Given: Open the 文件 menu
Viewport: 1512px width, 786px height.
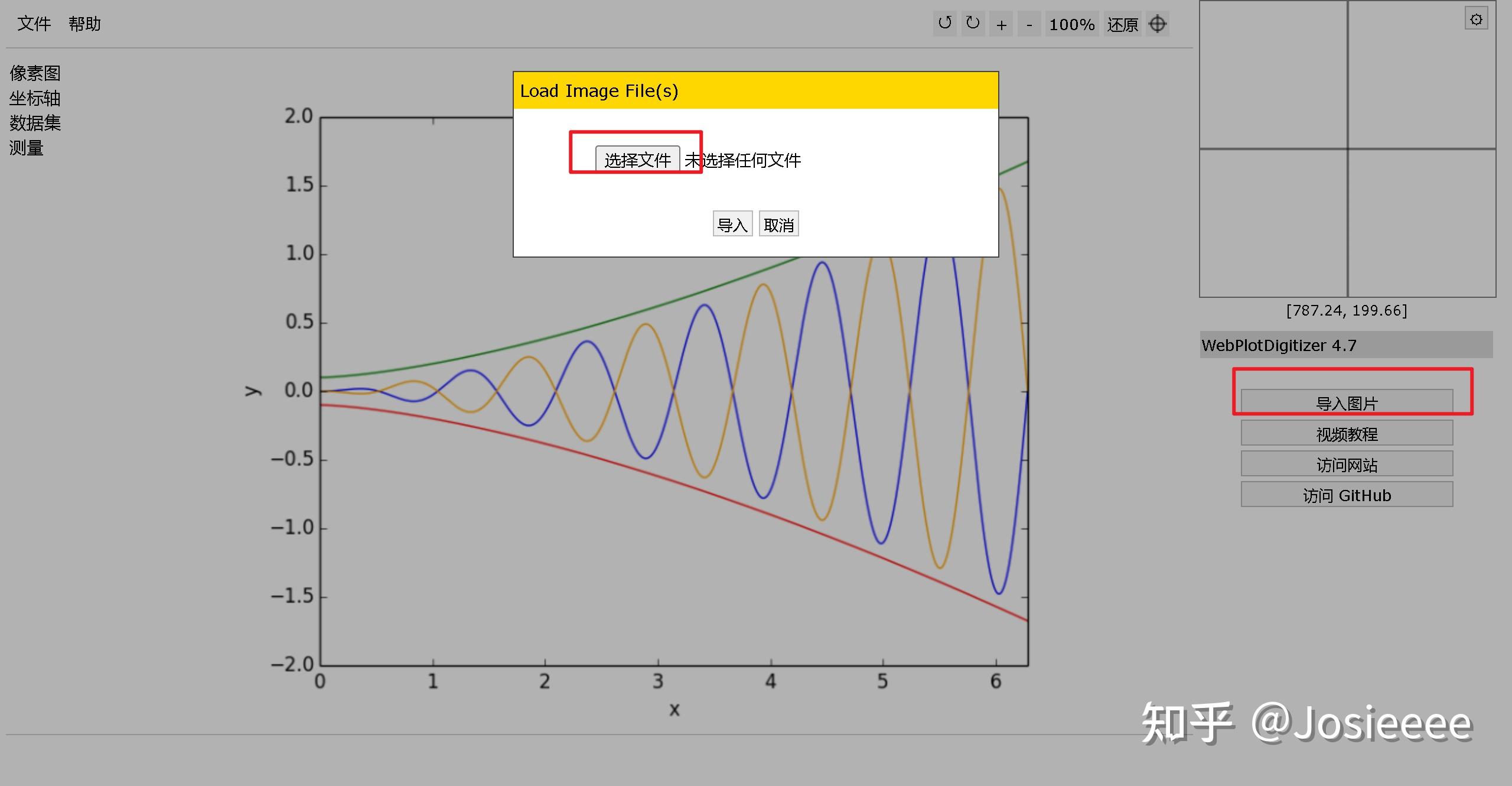Looking at the screenshot, I should pyautogui.click(x=34, y=24).
